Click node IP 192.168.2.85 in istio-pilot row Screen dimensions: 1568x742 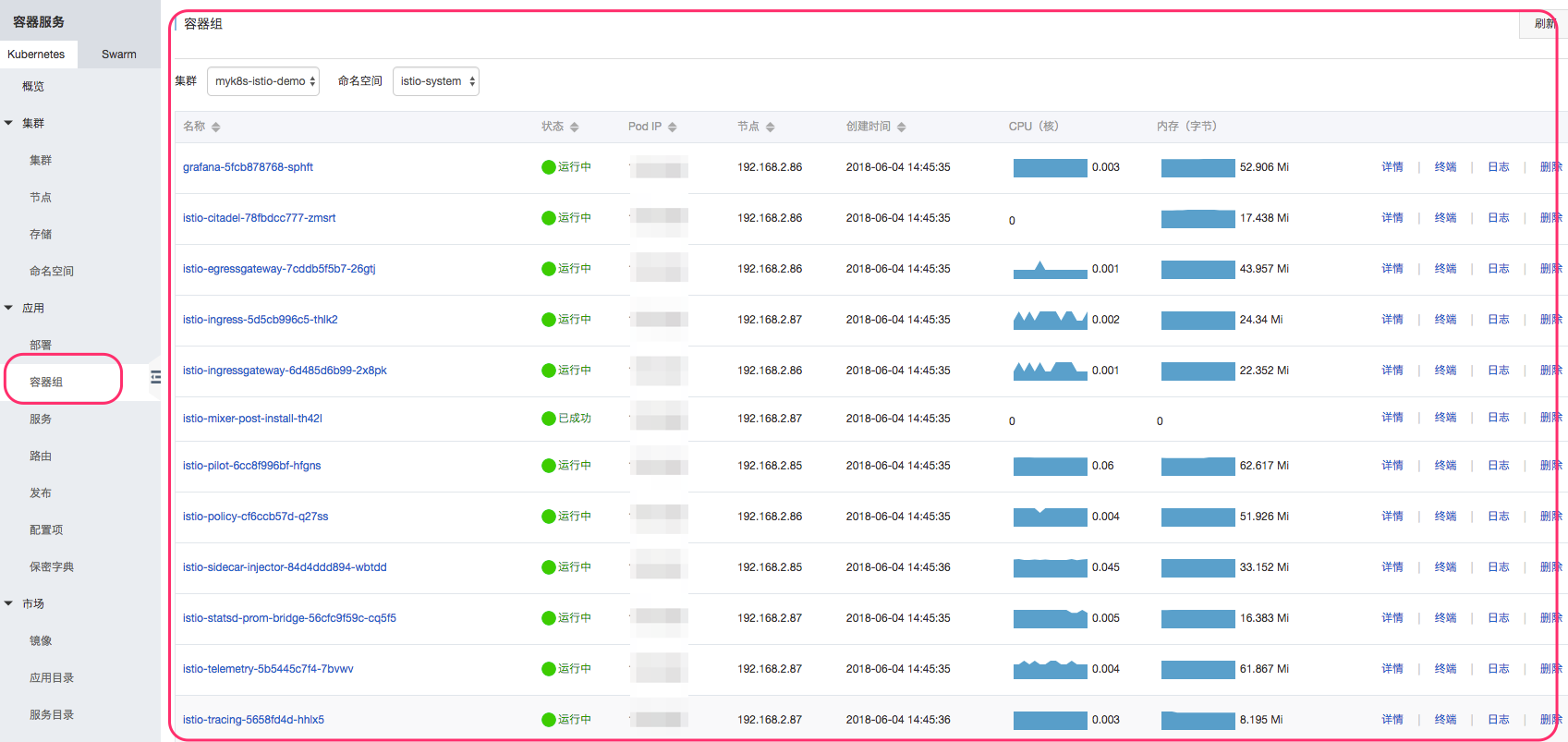pyautogui.click(x=770, y=466)
